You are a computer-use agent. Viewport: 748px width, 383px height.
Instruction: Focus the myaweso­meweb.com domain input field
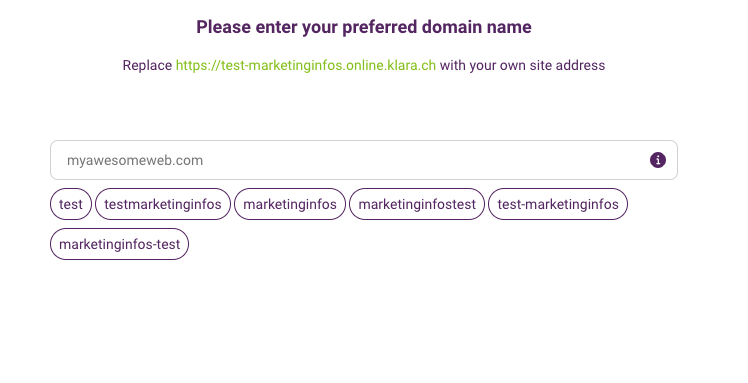click(x=364, y=160)
